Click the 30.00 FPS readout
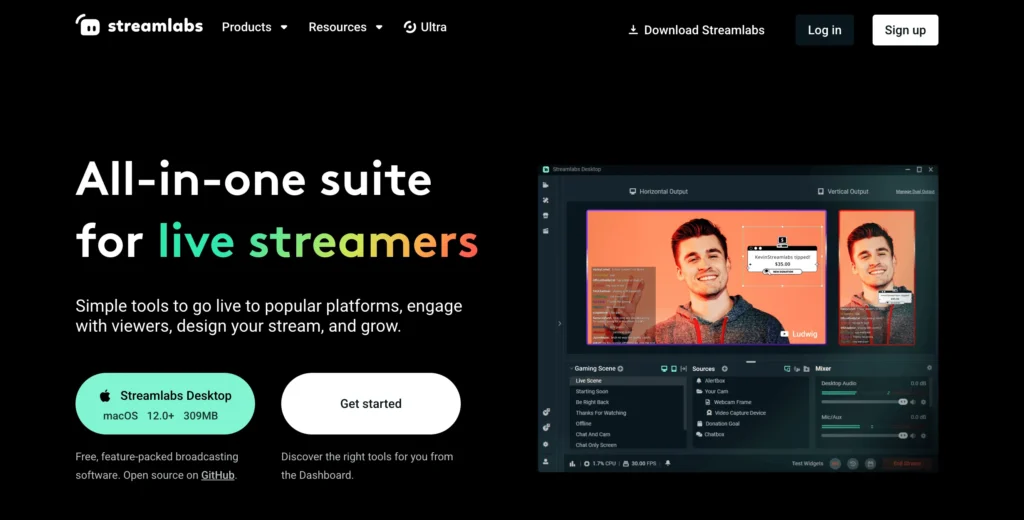The height and width of the screenshot is (520, 1024). [x=639, y=463]
